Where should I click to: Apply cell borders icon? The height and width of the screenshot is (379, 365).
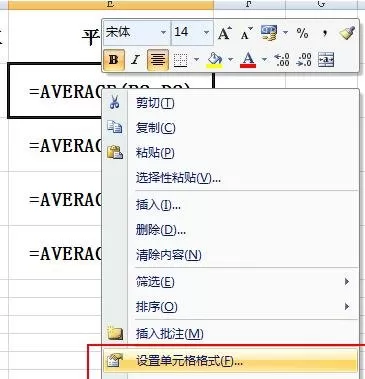pyautogui.click(x=180, y=60)
